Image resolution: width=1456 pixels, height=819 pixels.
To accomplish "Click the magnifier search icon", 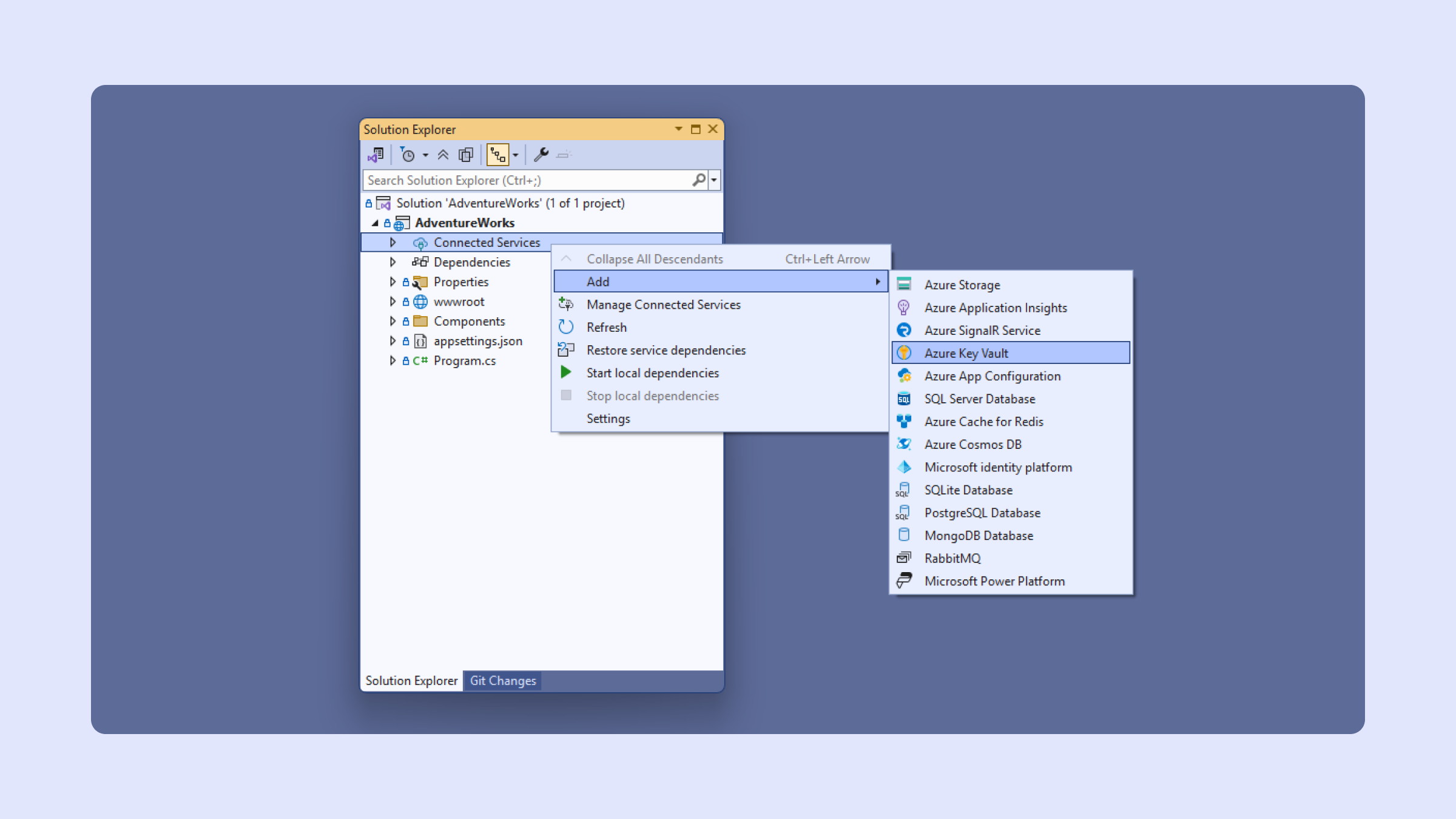I will [699, 180].
